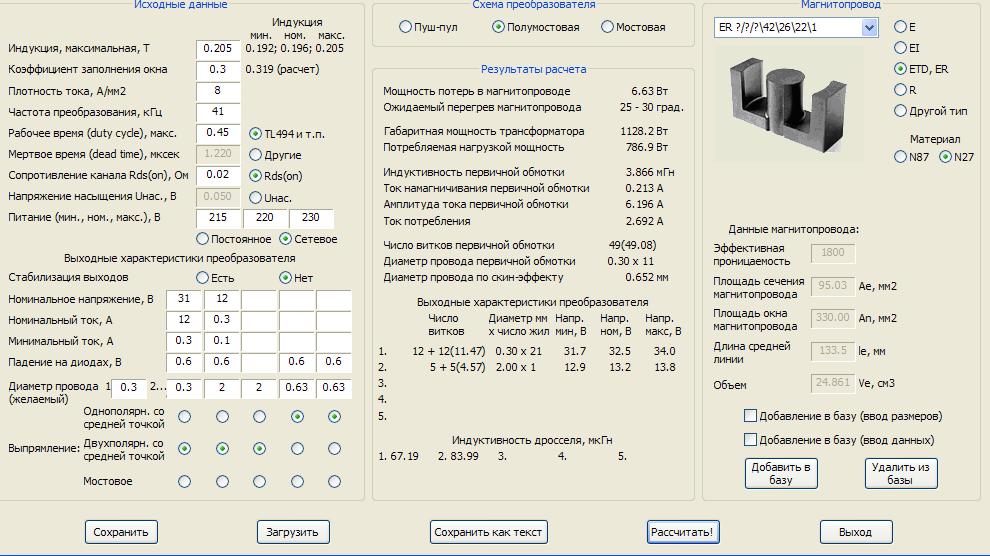Edit second output nominal voltage 12
Viewport: 990px width, 556px height.
222,299
